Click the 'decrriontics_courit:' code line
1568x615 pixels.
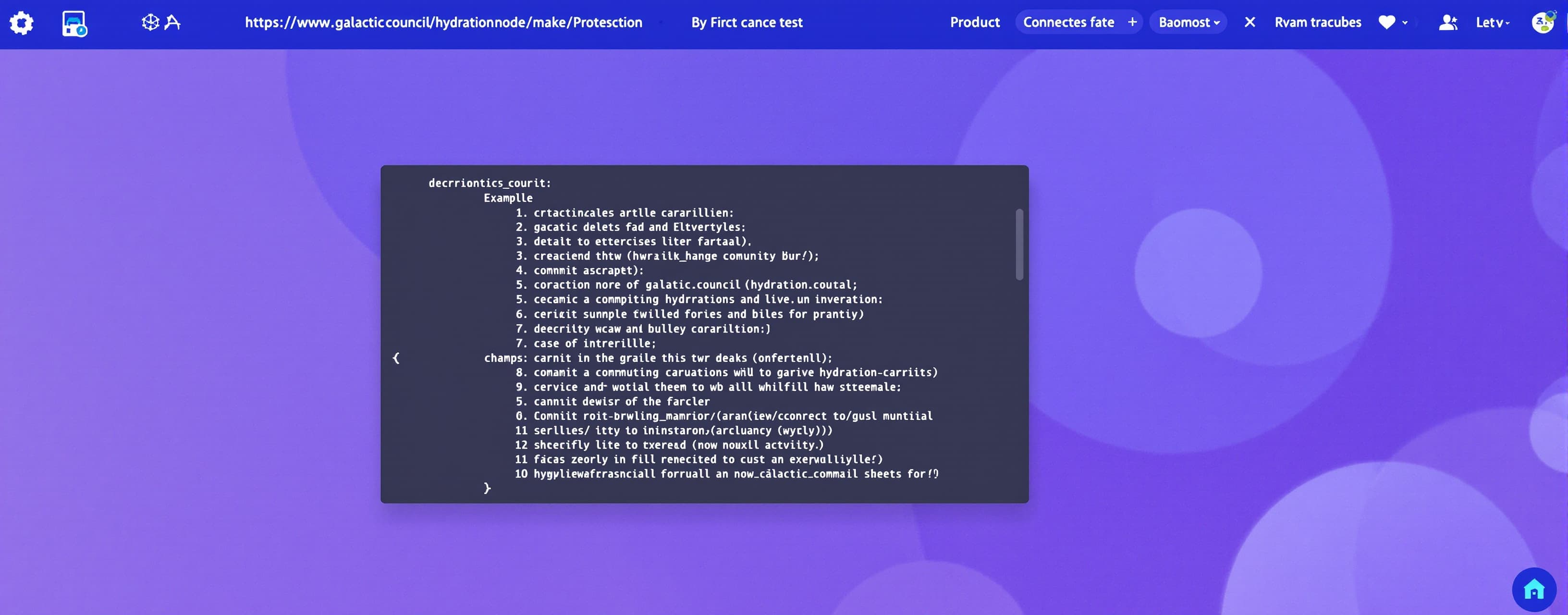(x=490, y=183)
